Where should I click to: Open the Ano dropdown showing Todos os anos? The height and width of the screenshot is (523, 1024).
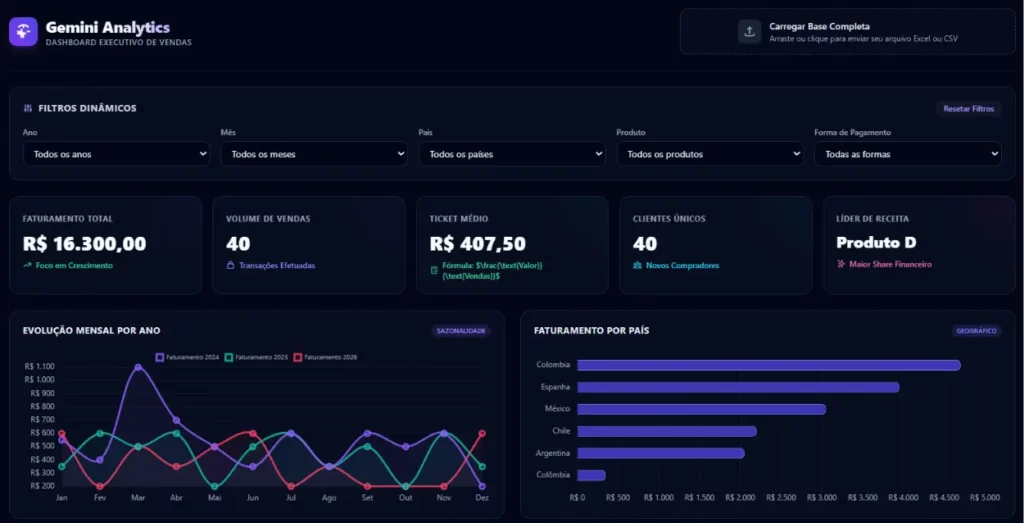116,155
